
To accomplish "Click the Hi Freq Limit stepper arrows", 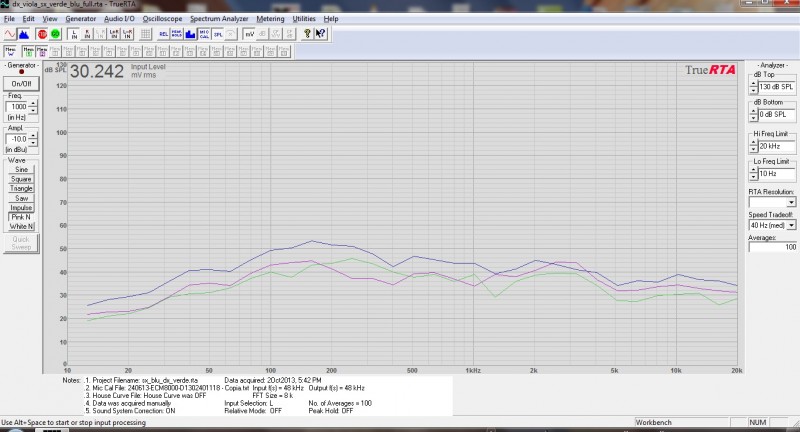I will click(754, 146).
